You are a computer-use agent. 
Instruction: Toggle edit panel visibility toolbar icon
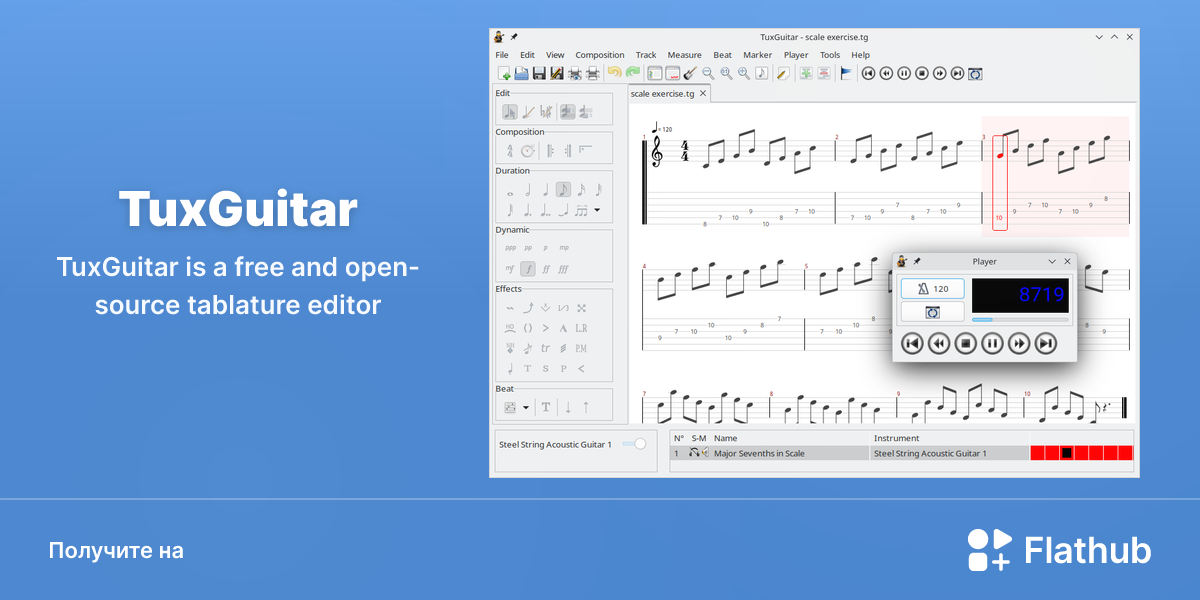(655, 73)
